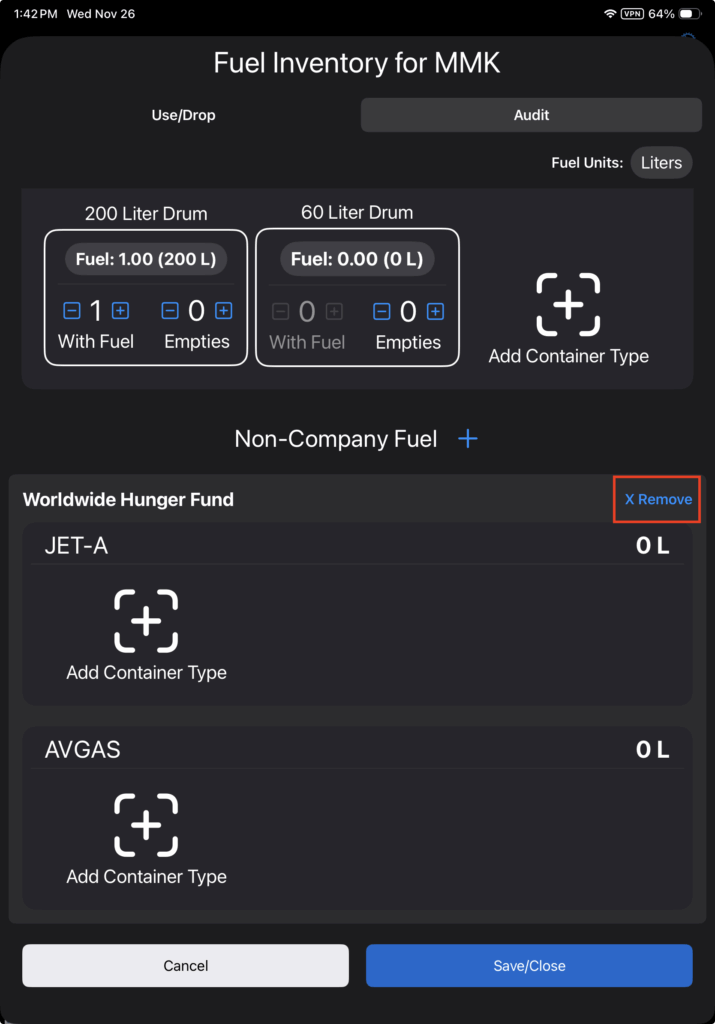Switch to the Use/Drop tab

(183, 115)
